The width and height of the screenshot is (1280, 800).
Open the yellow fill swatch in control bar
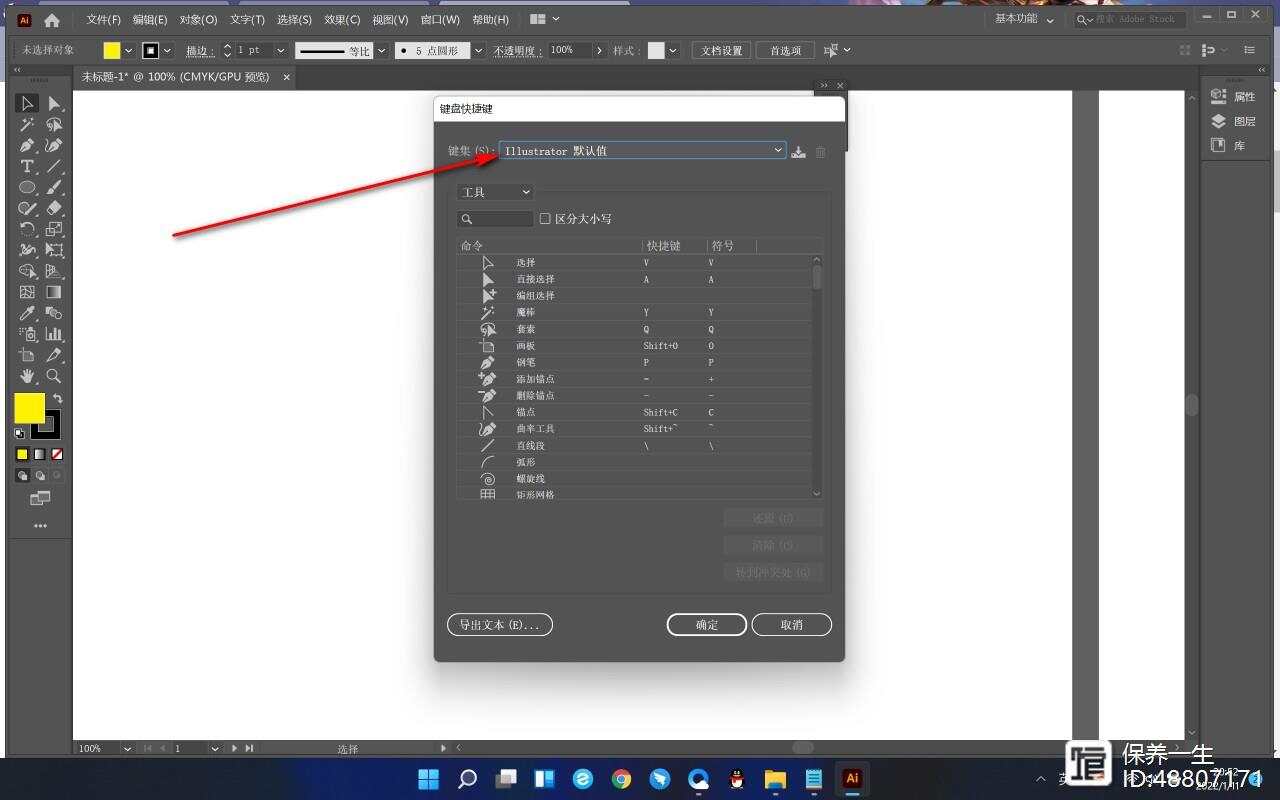coord(112,50)
